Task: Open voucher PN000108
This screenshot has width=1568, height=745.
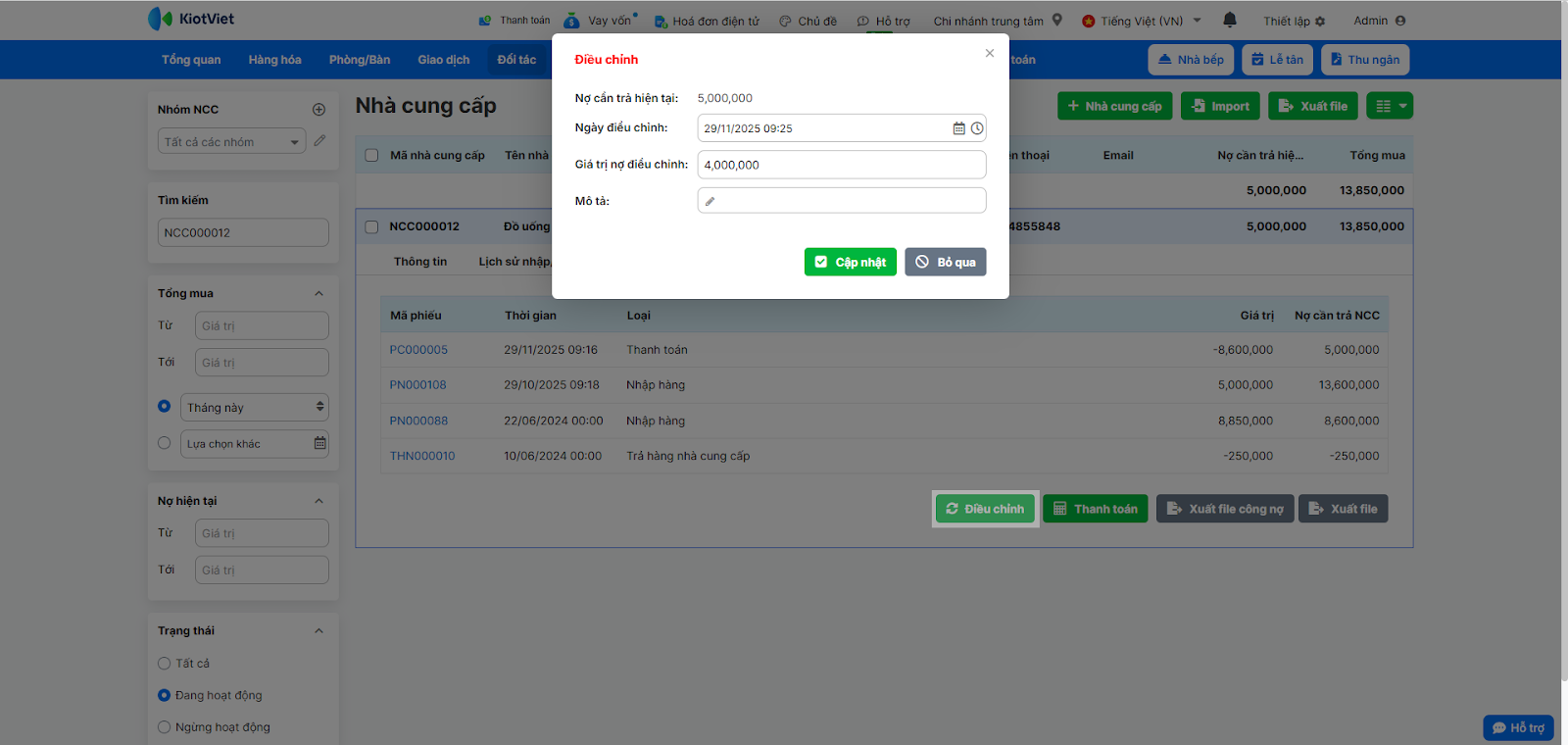Action: coord(417,385)
